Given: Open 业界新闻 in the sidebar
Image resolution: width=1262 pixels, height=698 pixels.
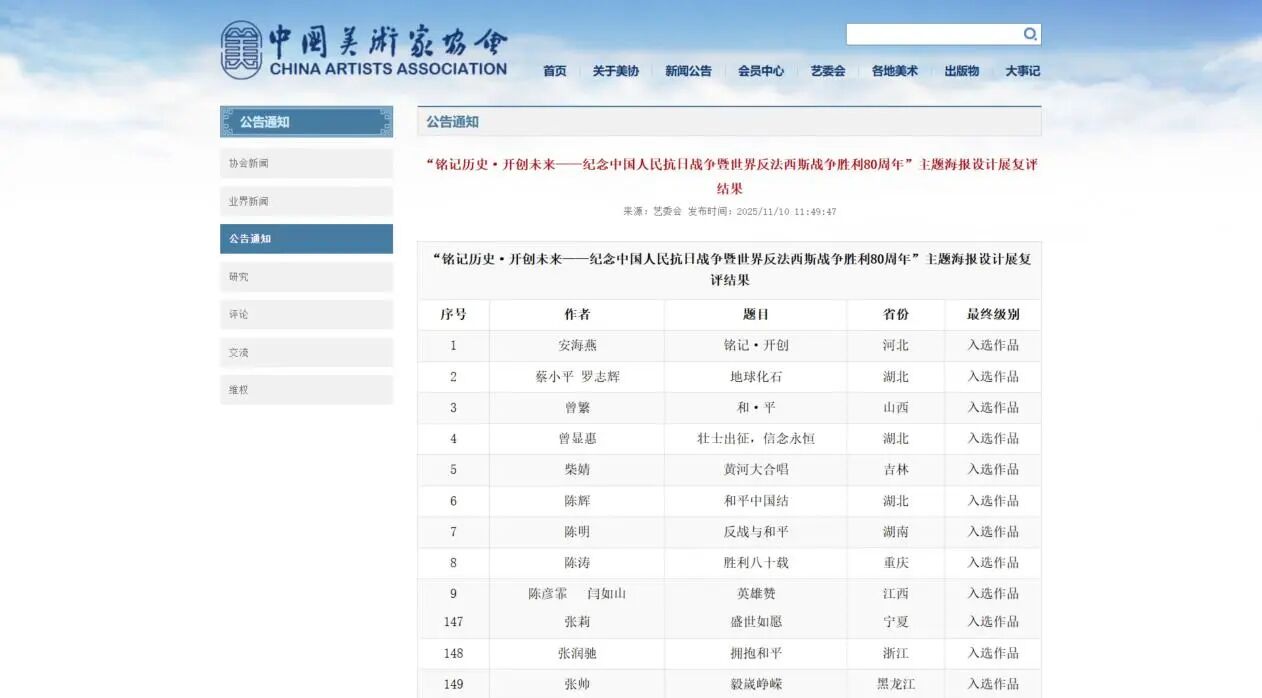Looking at the screenshot, I should pyautogui.click(x=306, y=201).
